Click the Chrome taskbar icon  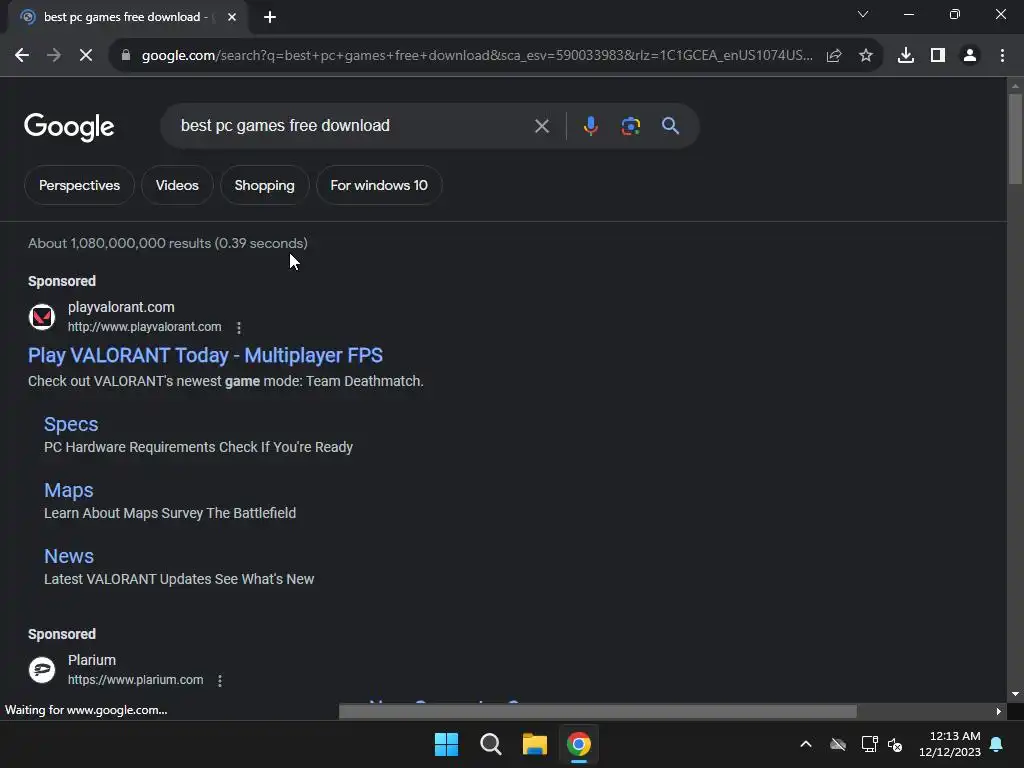point(579,744)
